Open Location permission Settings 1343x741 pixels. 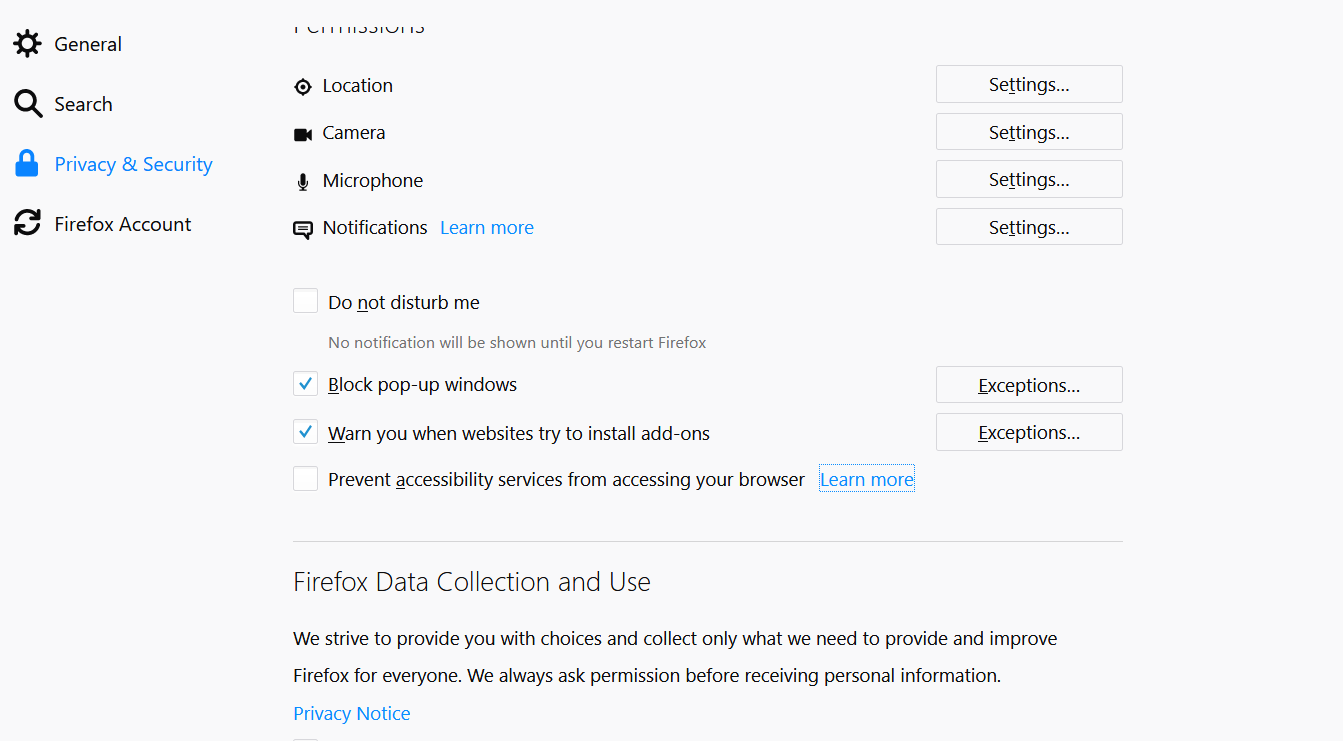click(x=1029, y=85)
